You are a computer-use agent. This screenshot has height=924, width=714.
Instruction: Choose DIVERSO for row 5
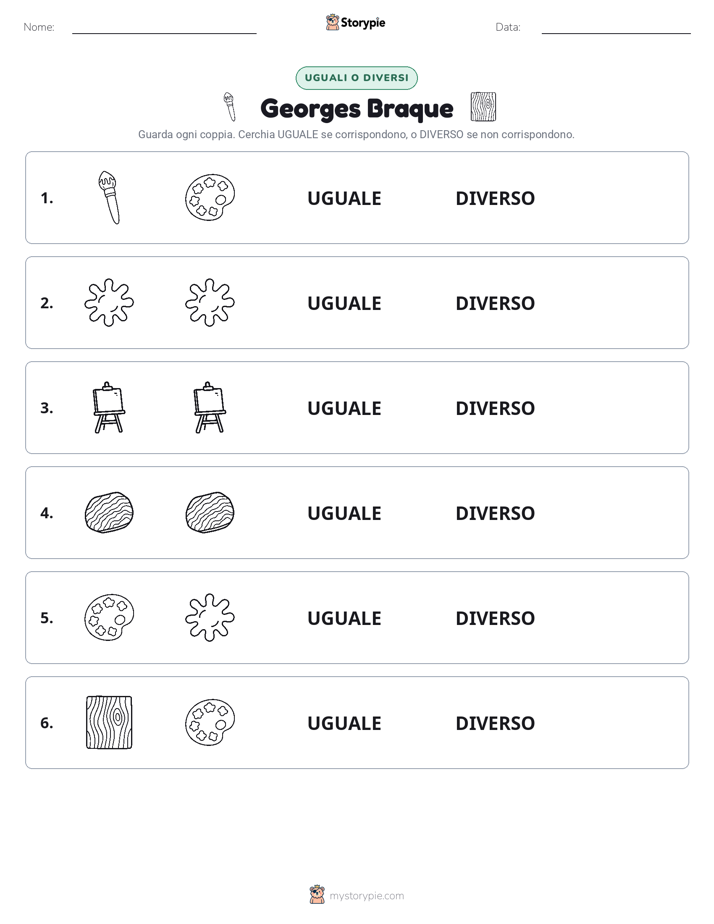point(495,618)
